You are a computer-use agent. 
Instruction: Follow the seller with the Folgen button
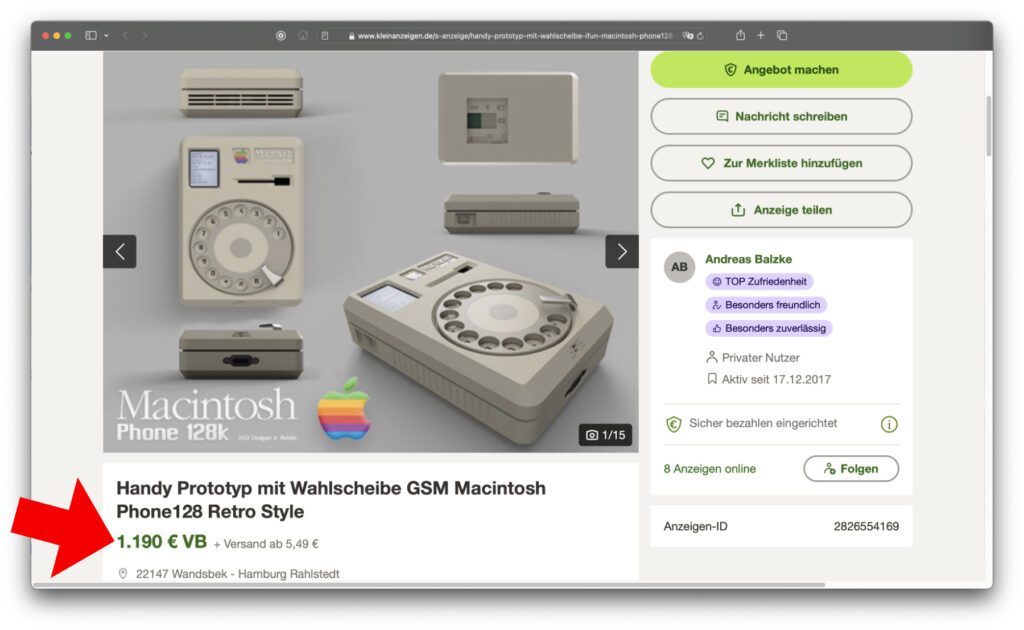tap(851, 469)
